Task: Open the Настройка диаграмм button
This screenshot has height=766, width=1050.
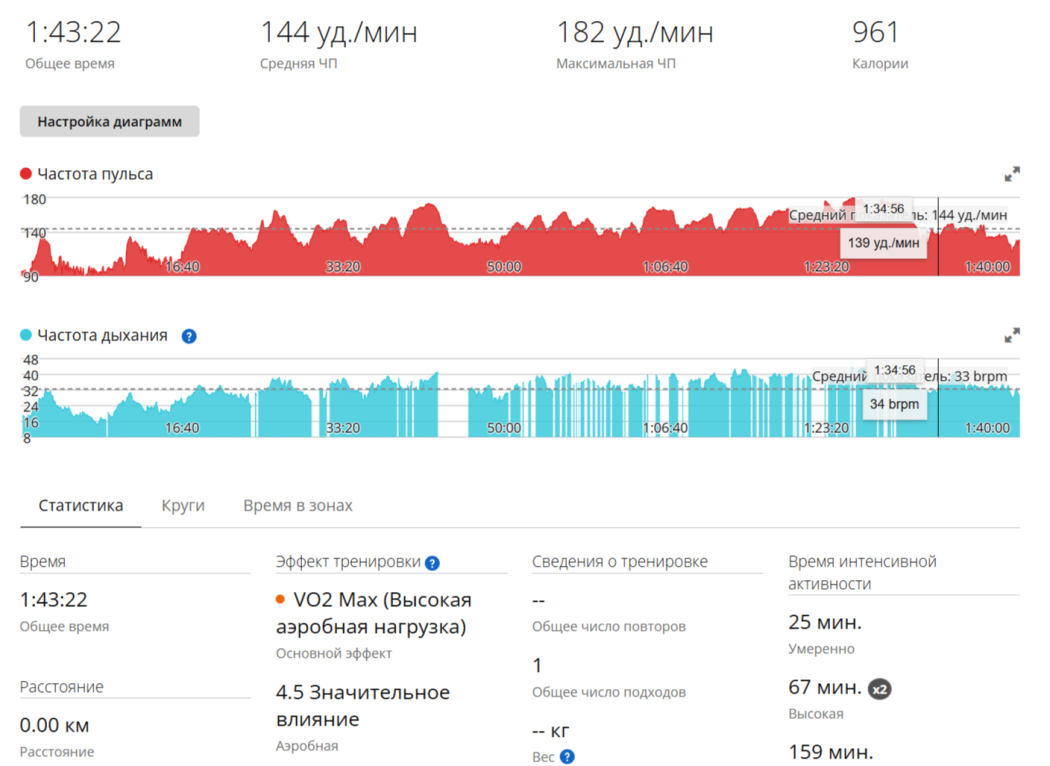Action: click(109, 121)
